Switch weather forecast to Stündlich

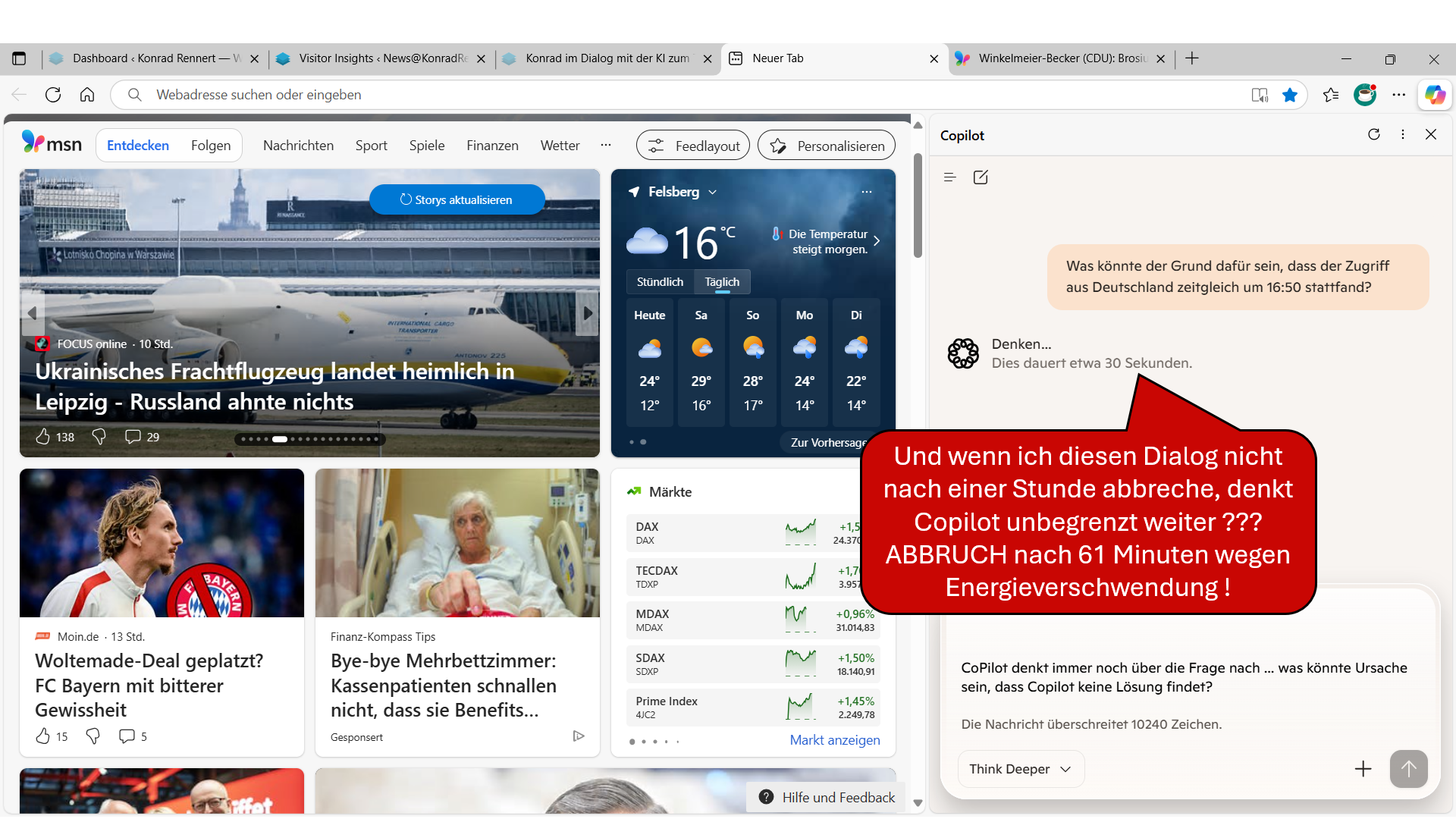pos(660,281)
